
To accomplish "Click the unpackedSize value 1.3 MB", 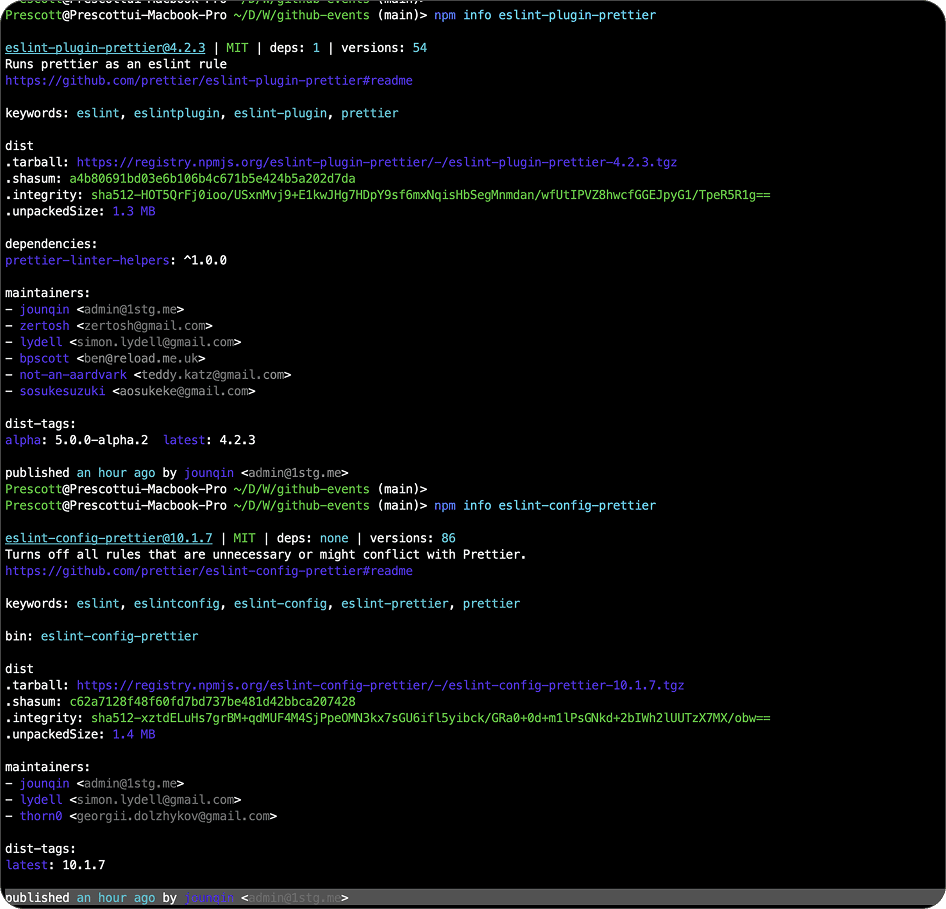I will 134,211.
